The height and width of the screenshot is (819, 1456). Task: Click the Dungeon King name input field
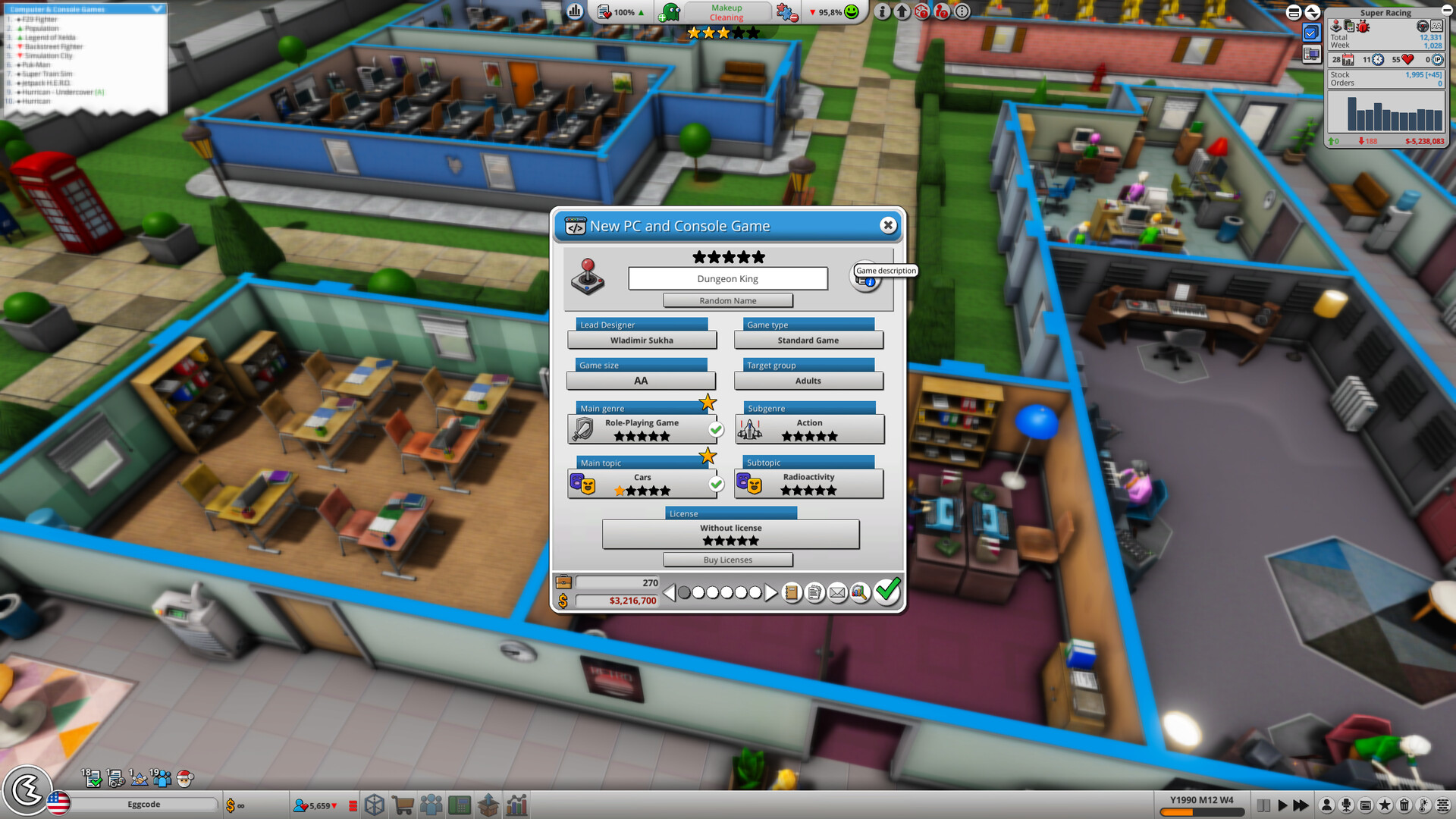729,277
